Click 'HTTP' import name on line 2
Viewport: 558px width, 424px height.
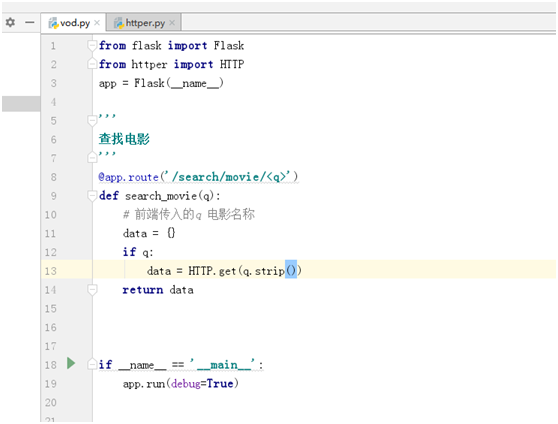tap(232, 64)
